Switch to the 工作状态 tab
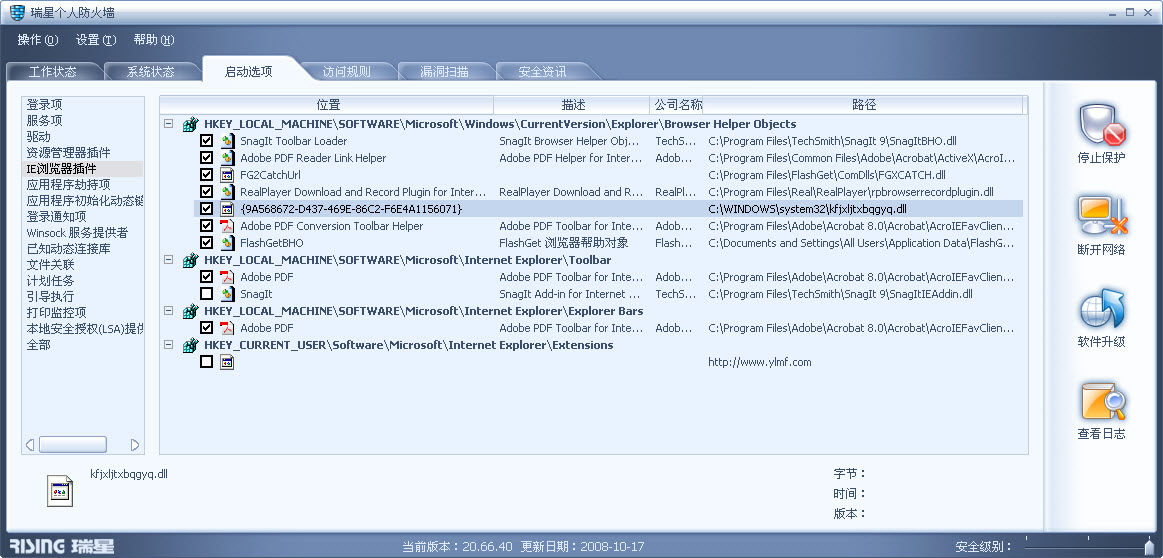Screen dimensions: 1163x558 [53, 72]
